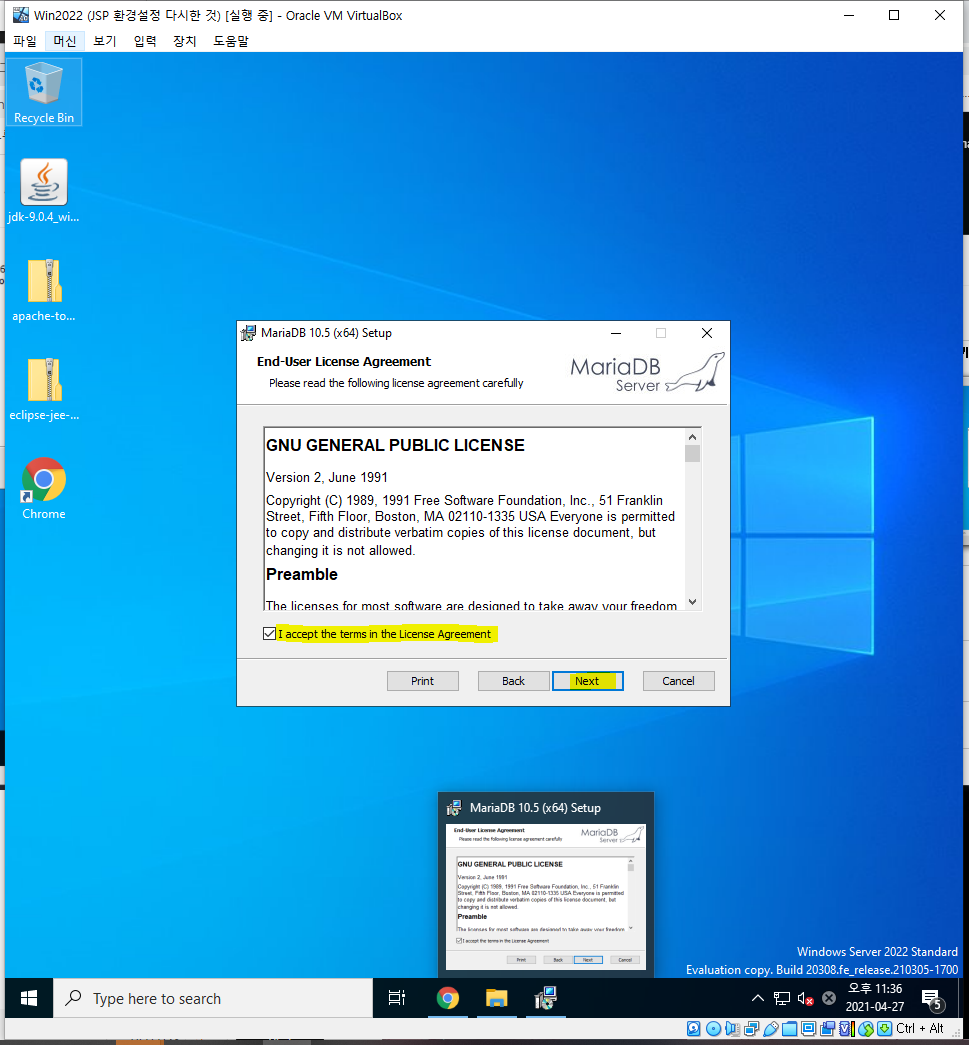Open Task View on the taskbar

coord(397,998)
